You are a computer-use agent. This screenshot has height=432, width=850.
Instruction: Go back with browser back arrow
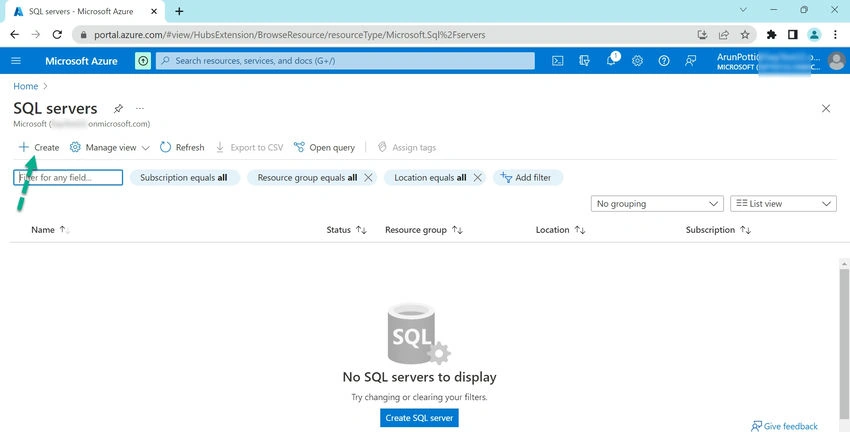tap(15, 35)
